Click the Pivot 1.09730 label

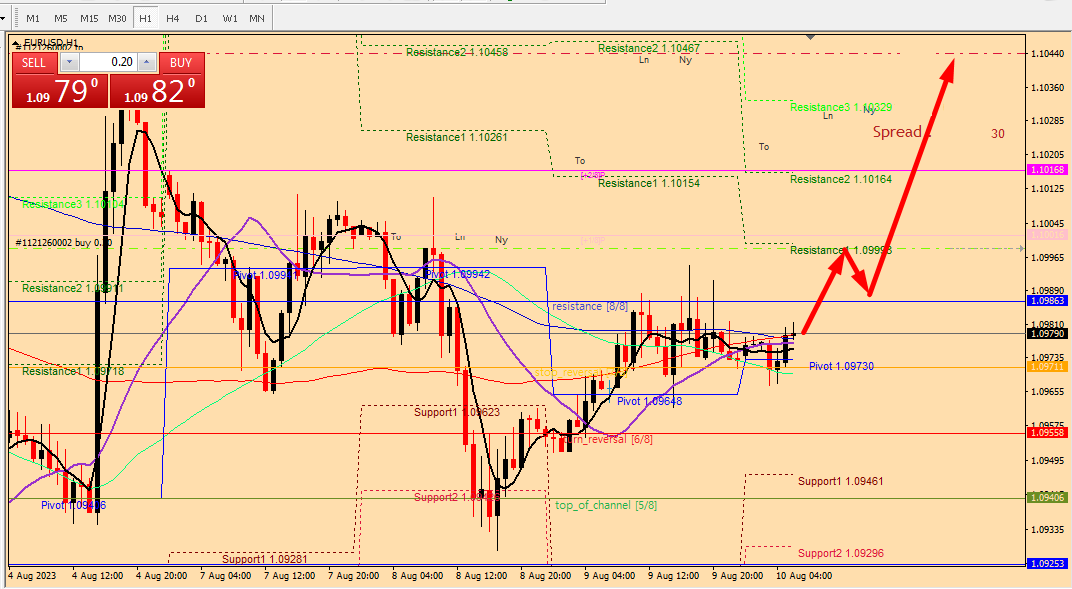click(841, 366)
